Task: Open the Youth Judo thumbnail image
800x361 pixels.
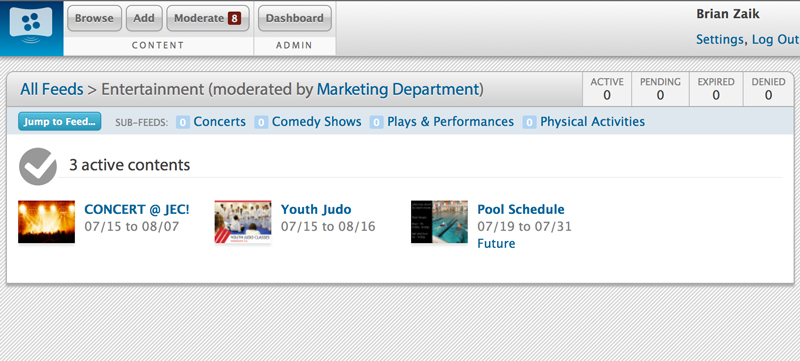Action: tap(243, 221)
